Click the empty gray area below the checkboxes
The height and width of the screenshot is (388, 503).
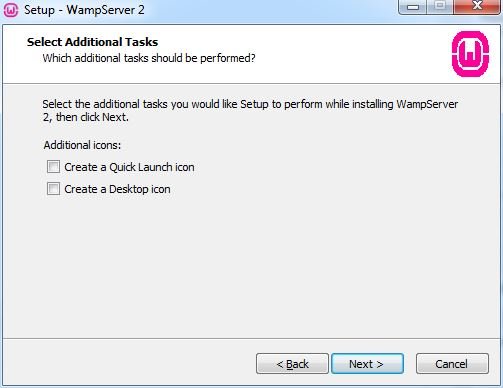[251, 267]
